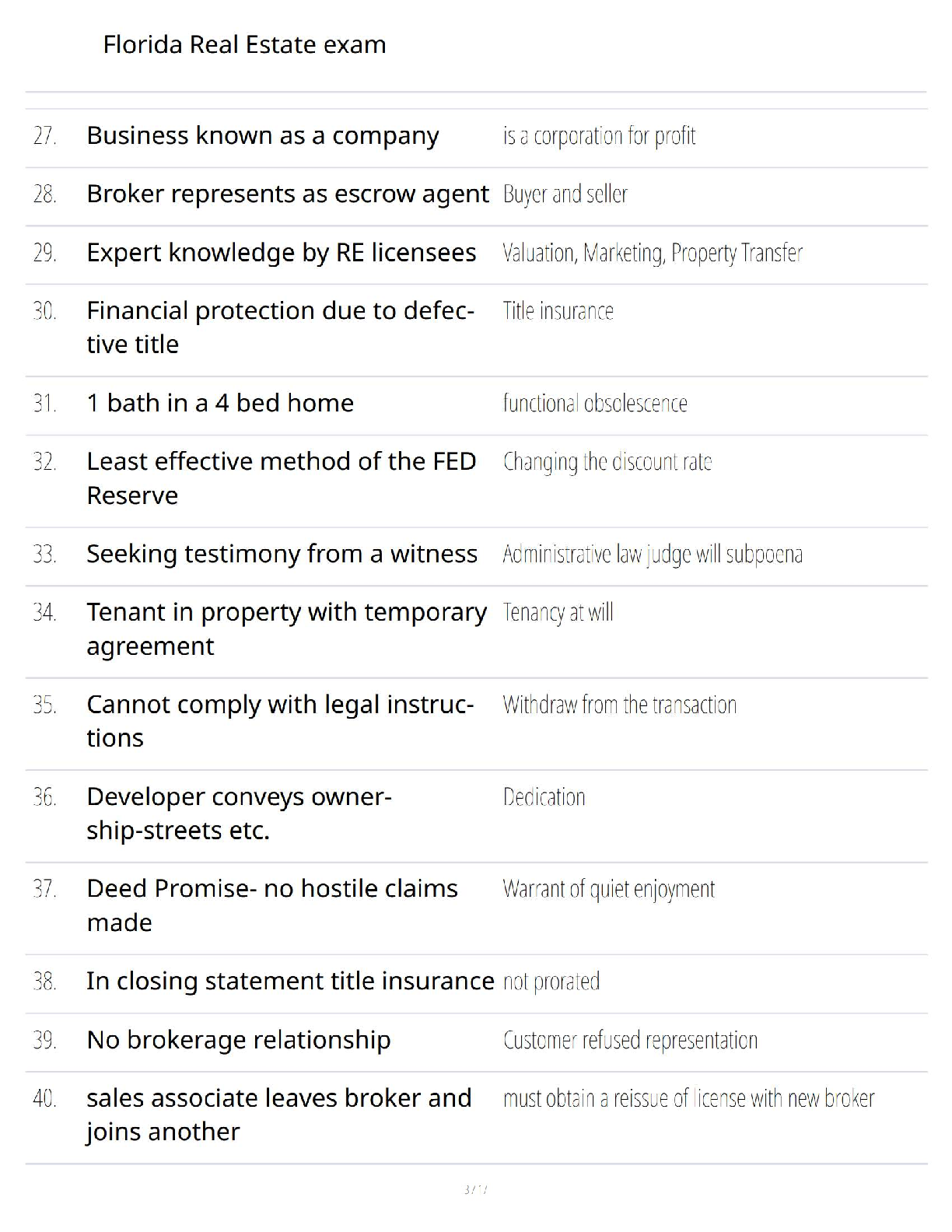Viewport: 952px width, 1232px height.
Task: Click "Withdraw from the transaction" definition
Action: click(619, 705)
